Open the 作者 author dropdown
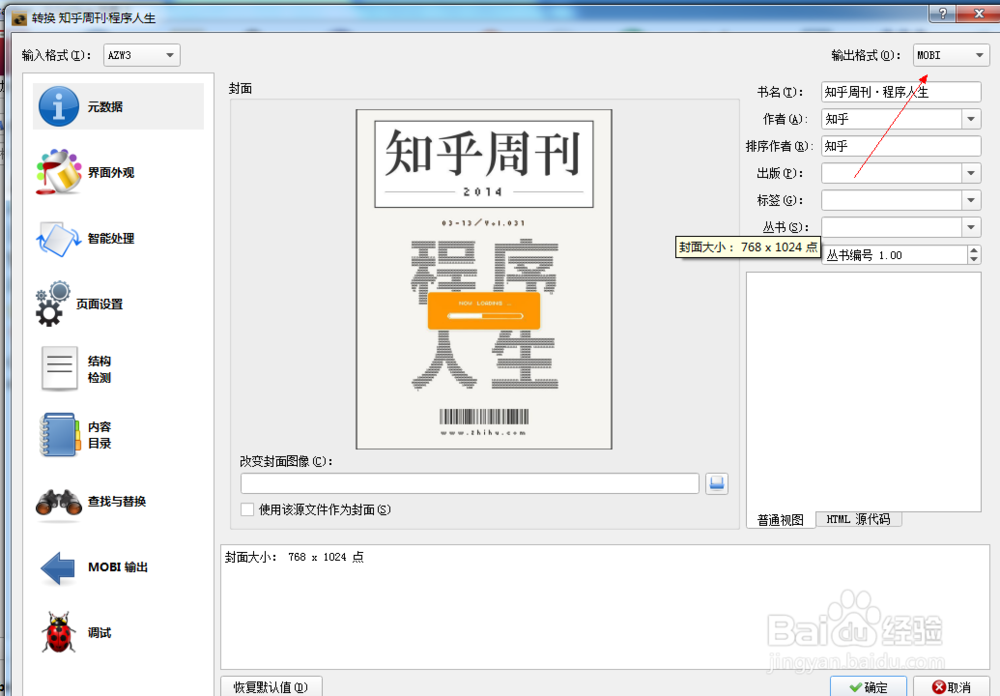 point(972,118)
